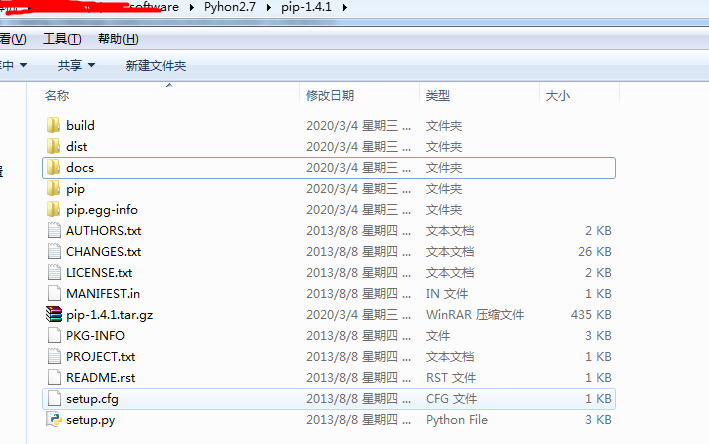Select the pip folder icon
The image size is (709, 444).
(x=53, y=189)
